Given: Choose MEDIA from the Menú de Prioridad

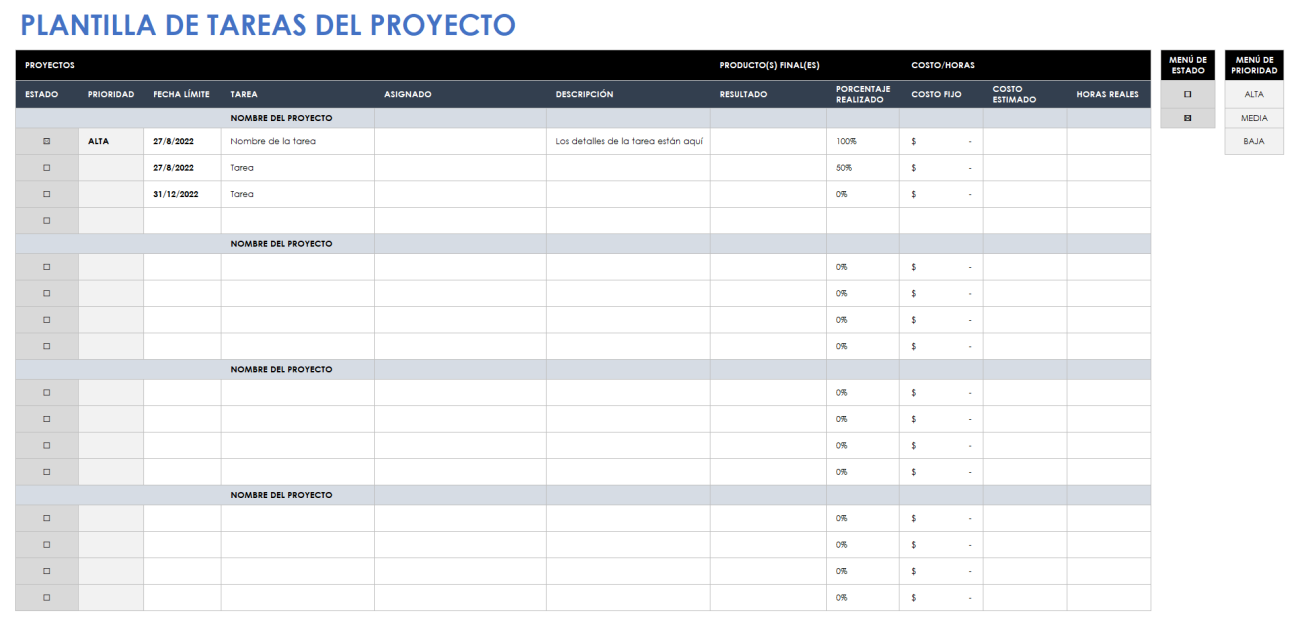Looking at the screenshot, I should [1253, 117].
